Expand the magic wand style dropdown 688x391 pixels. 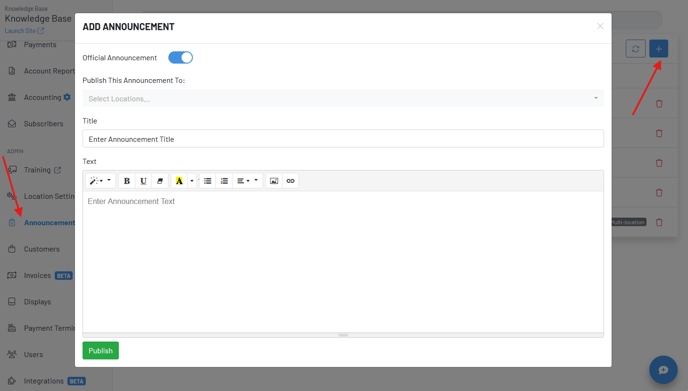tap(100, 181)
